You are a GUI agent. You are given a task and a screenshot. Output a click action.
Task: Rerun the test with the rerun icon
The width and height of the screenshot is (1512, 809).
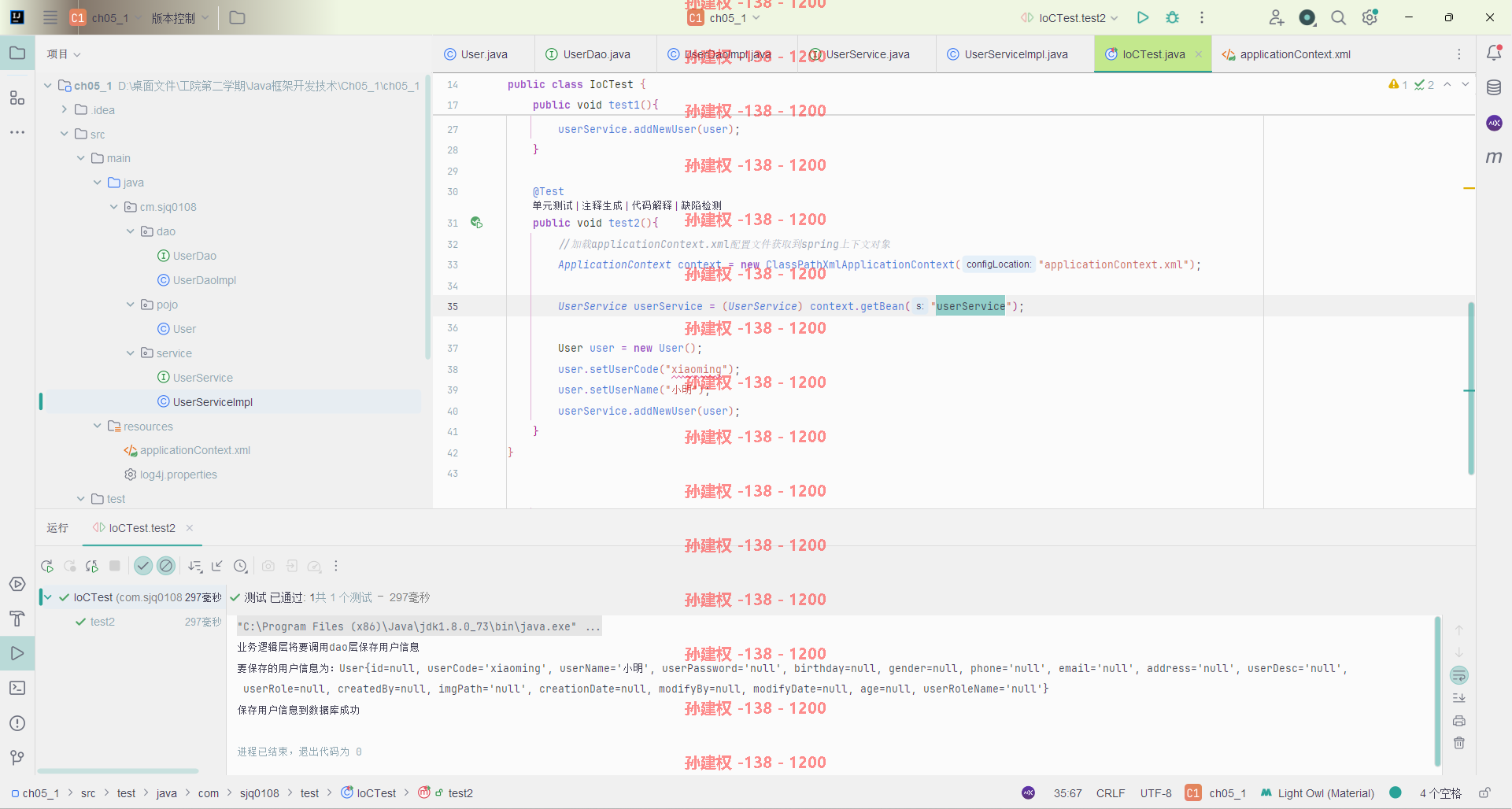(x=47, y=566)
